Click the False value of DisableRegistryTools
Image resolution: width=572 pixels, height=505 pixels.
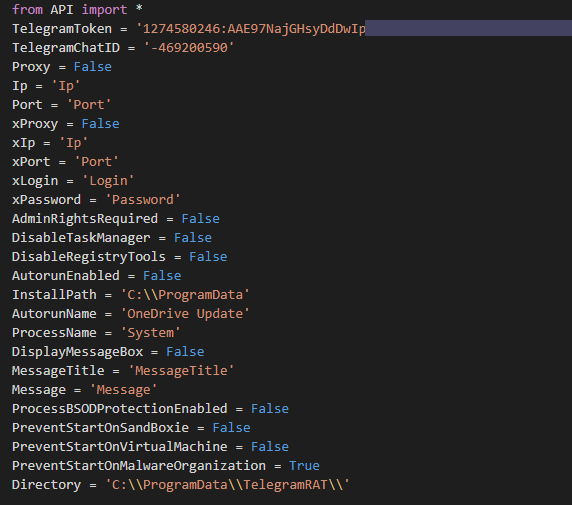pos(208,257)
